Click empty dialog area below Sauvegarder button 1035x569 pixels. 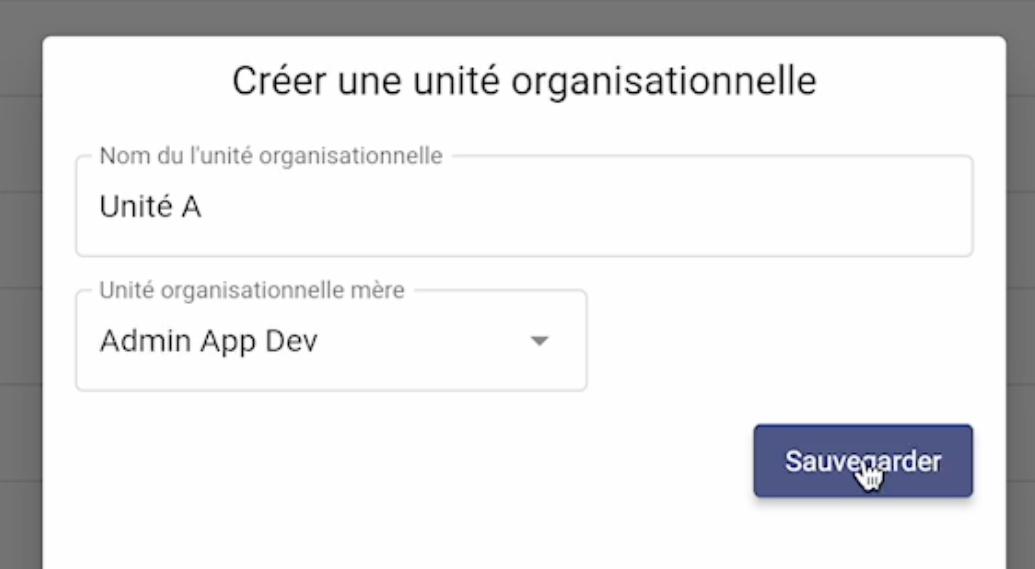[x=863, y=533]
